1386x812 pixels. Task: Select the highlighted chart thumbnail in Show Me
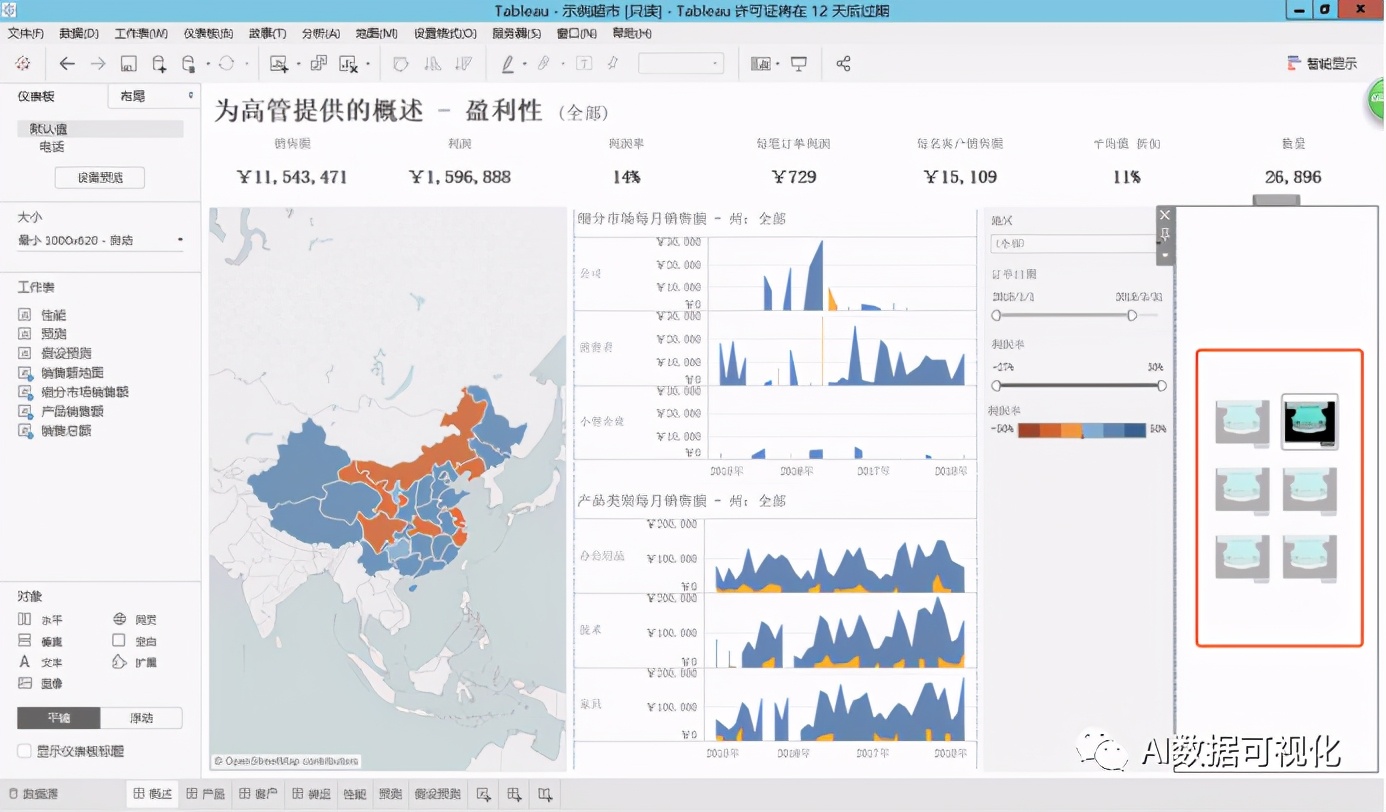pos(1309,422)
